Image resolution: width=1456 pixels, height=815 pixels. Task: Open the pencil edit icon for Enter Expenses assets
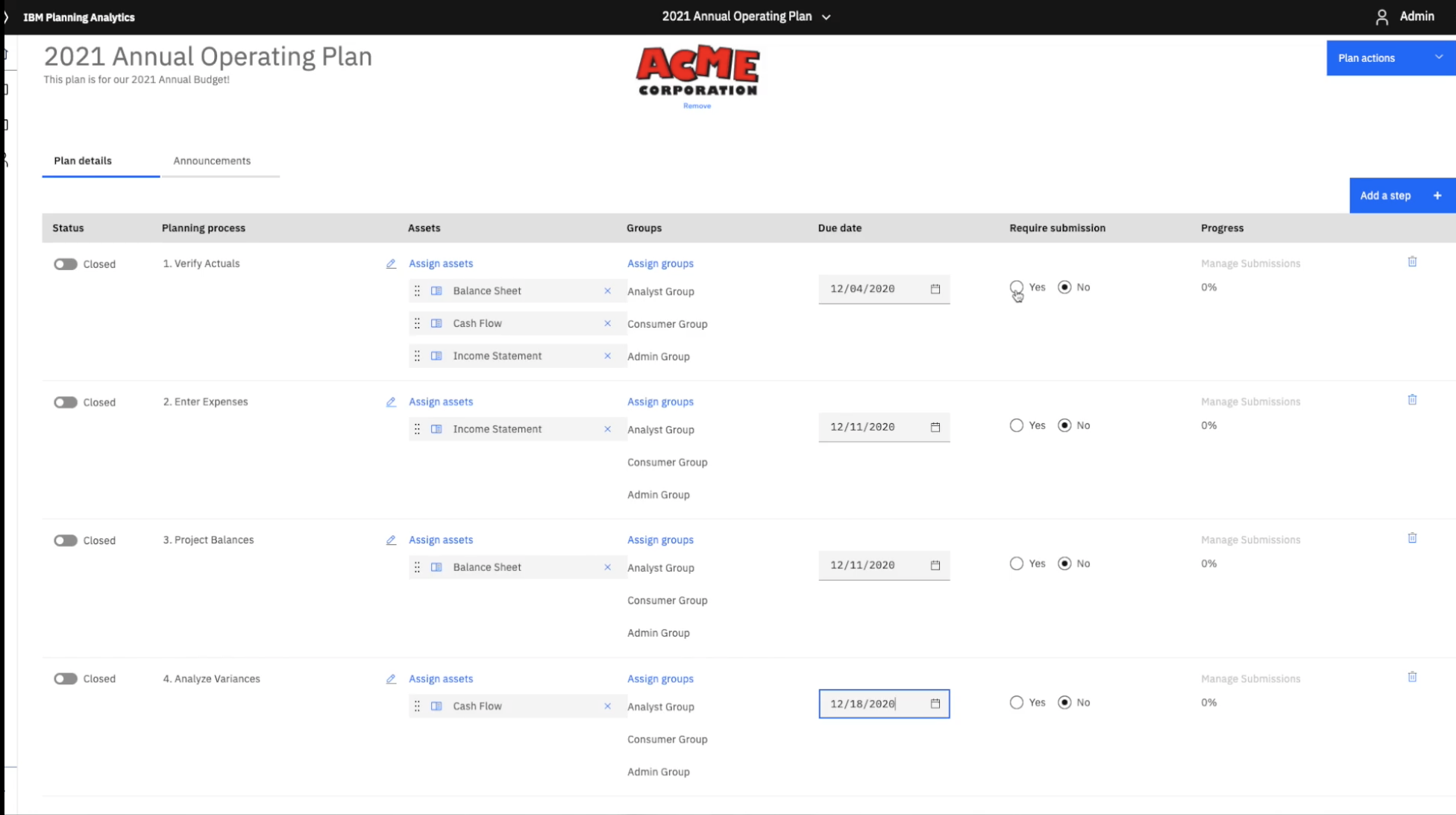391,402
